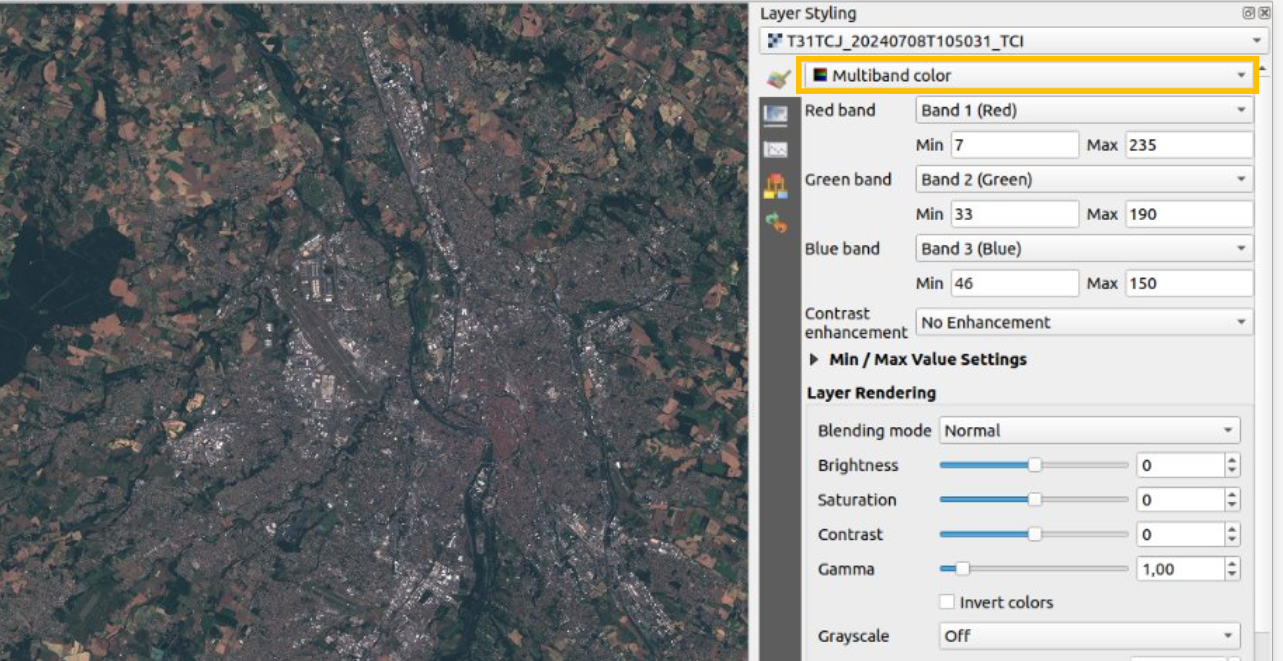Open the Blending mode dropdown

tap(1089, 431)
